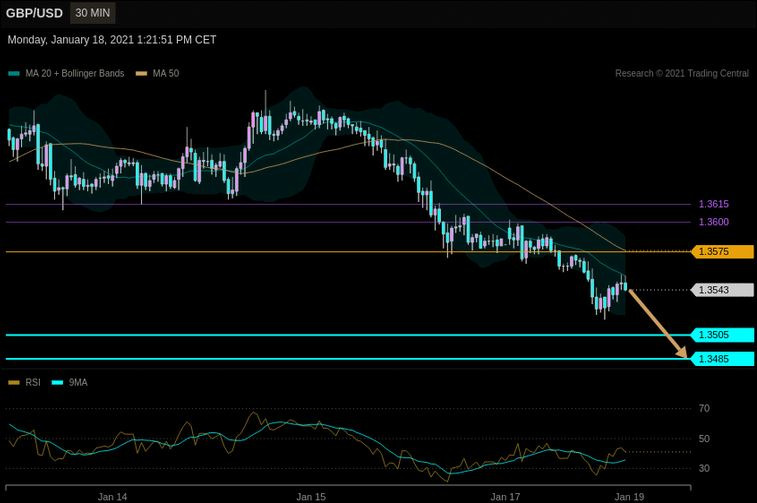The height and width of the screenshot is (503, 757).
Task: Click the cyan 1.3485 target price tag
Action: click(x=722, y=359)
